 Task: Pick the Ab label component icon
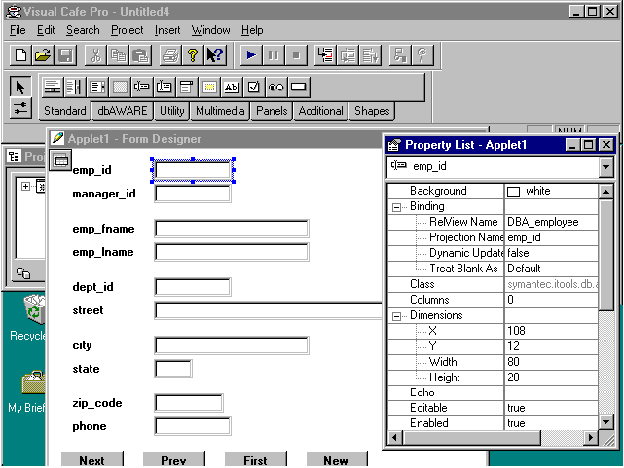click(x=231, y=86)
